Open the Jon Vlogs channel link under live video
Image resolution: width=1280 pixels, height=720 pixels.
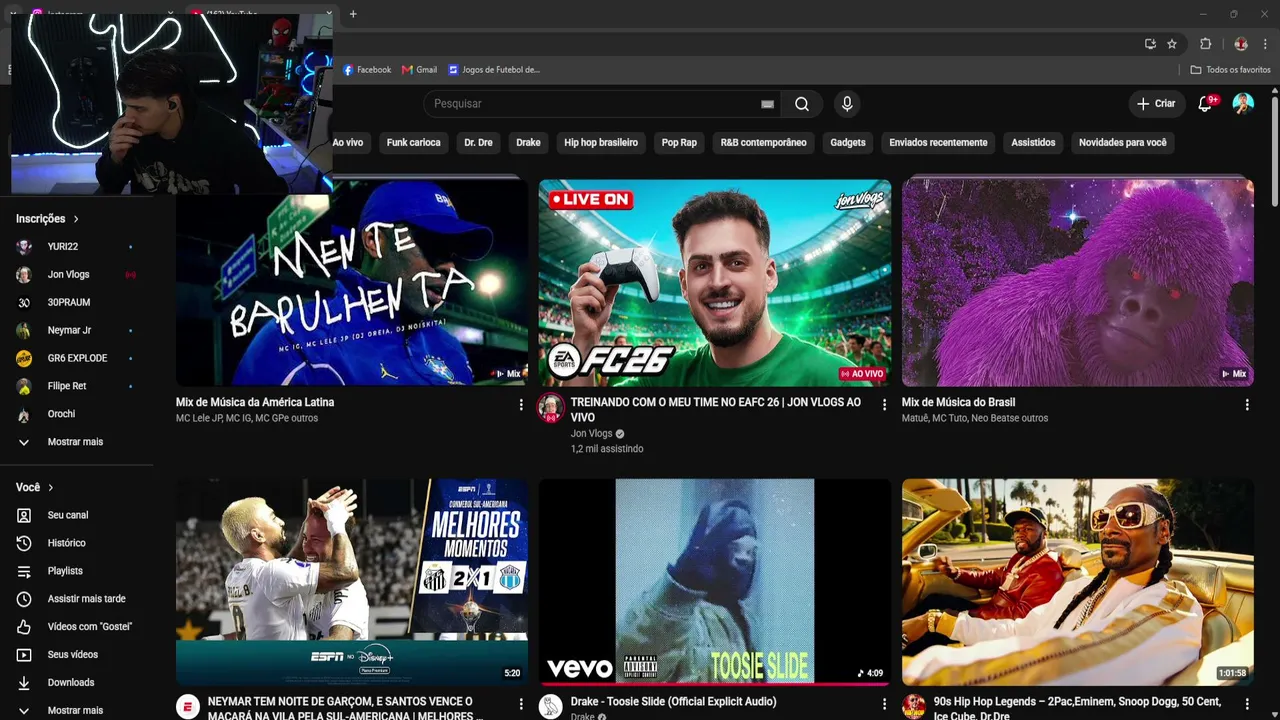coord(591,434)
